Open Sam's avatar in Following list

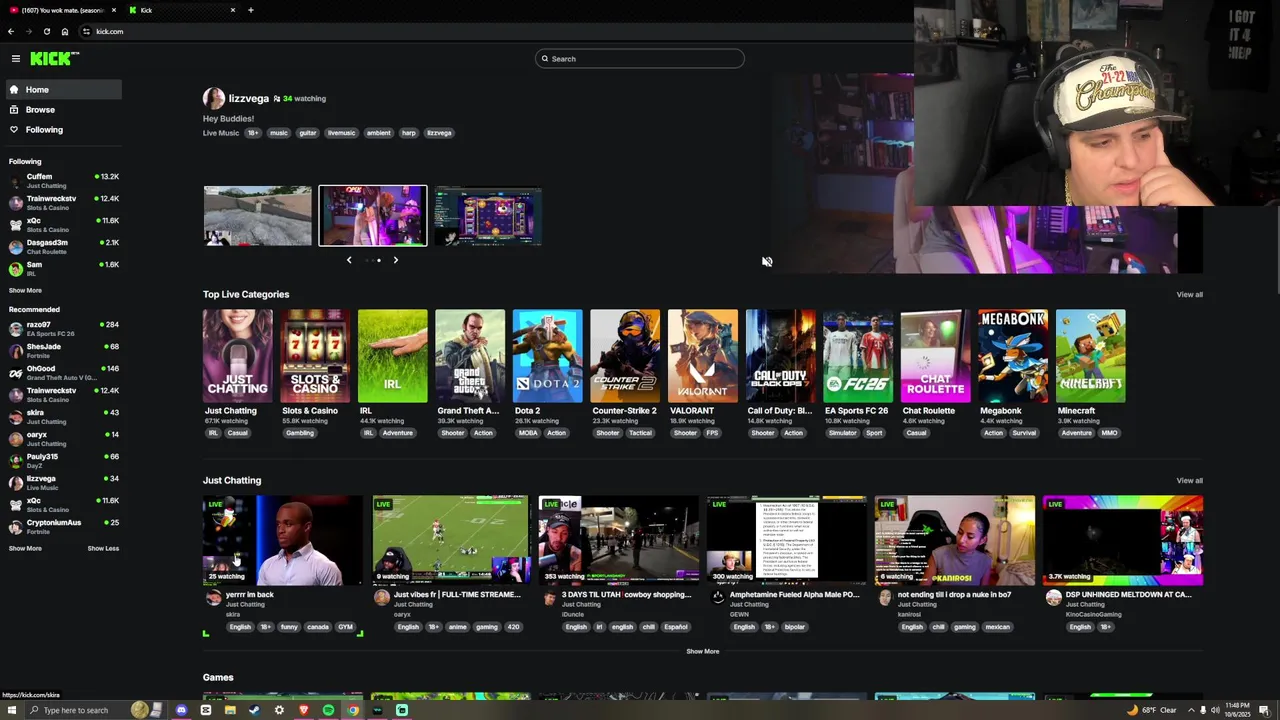[15, 269]
